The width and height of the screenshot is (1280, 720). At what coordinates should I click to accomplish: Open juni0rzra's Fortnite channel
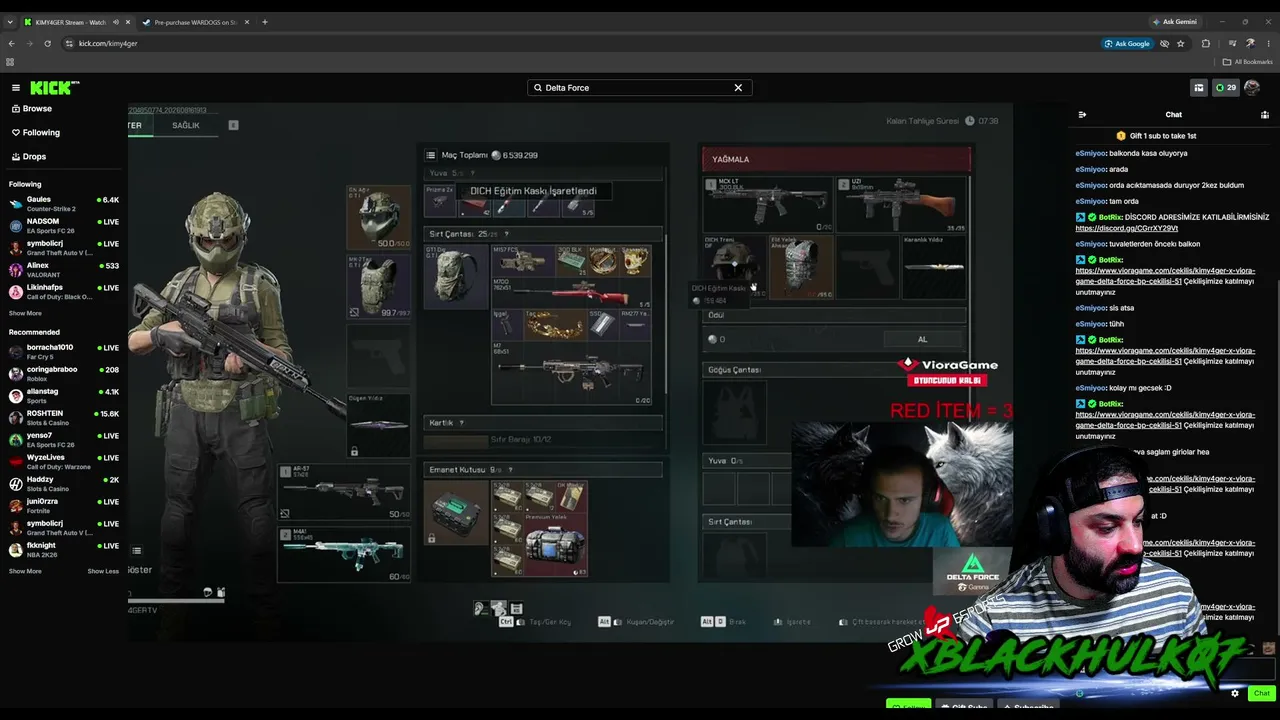click(64, 506)
